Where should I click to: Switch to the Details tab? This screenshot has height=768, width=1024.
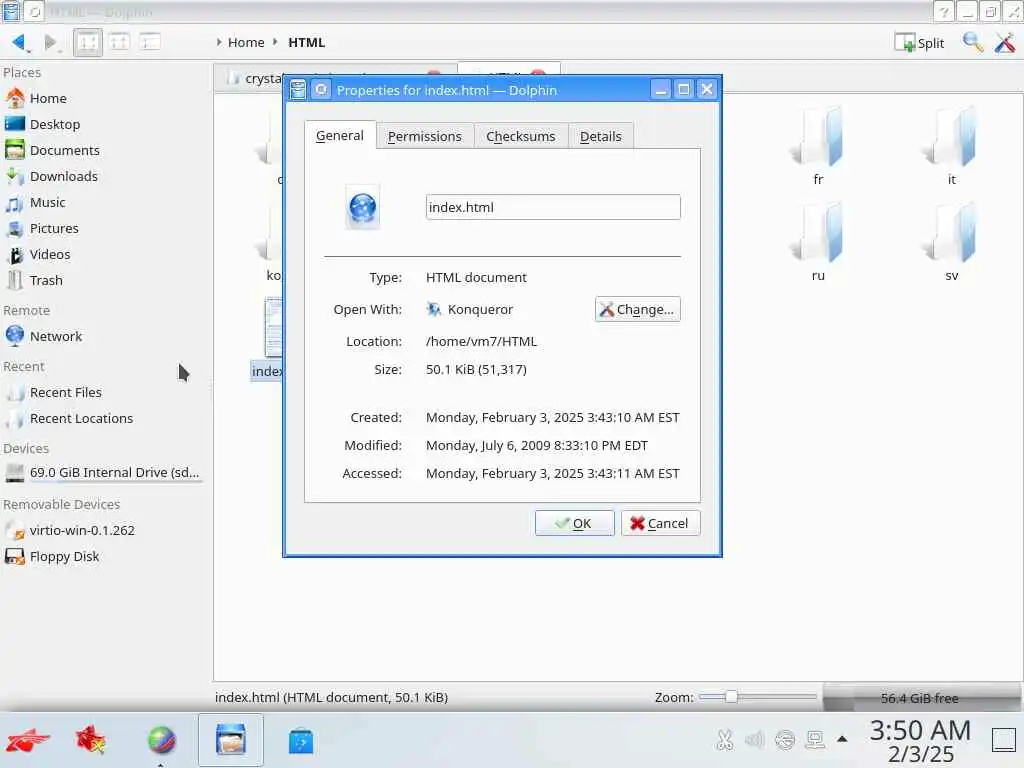click(x=600, y=136)
